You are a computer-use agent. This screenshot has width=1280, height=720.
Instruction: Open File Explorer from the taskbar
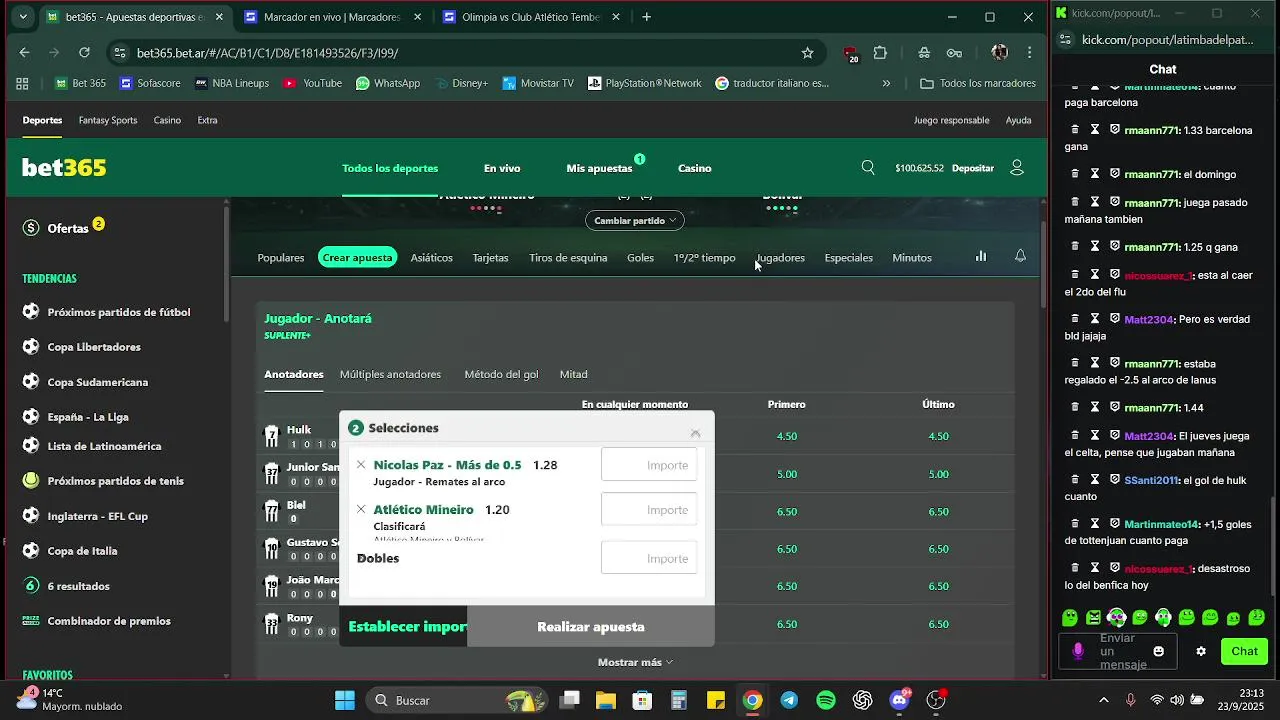(606, 700)
